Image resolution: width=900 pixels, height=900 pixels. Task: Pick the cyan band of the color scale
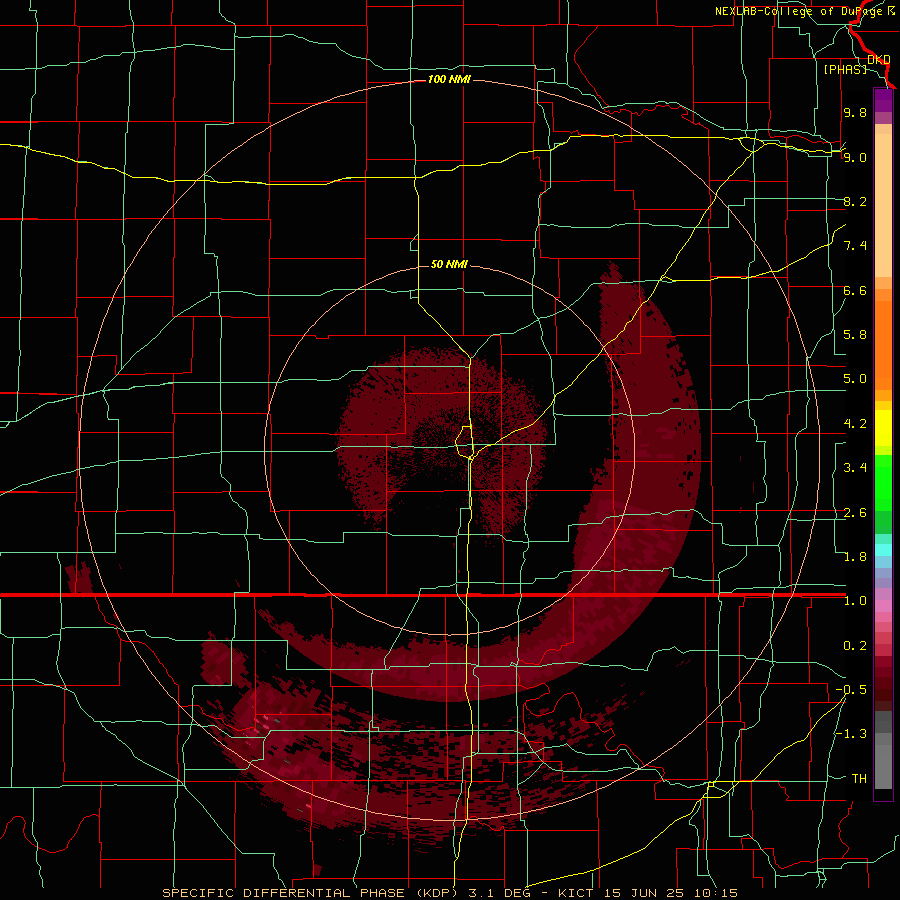coord(883,550)
